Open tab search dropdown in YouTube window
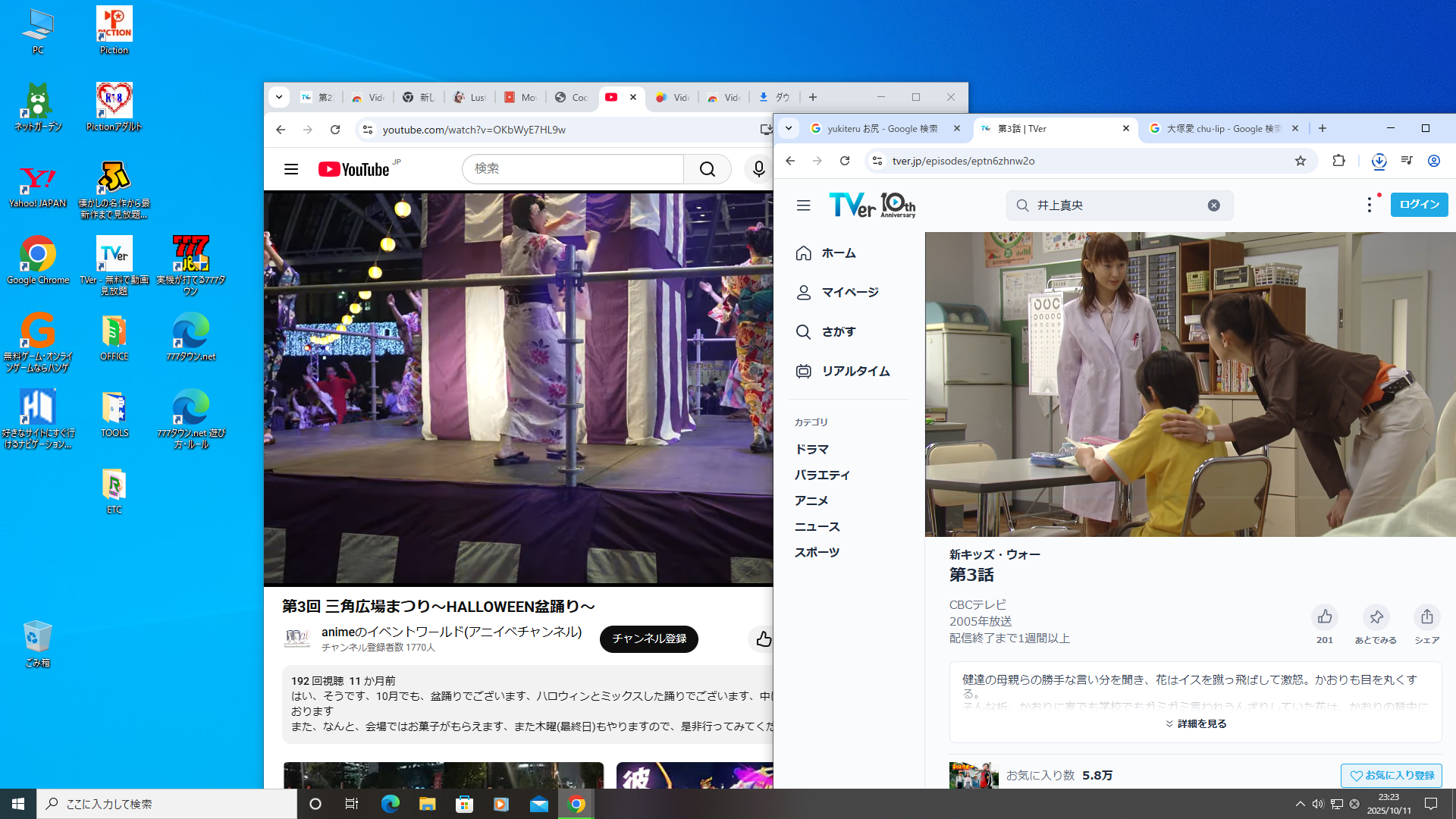1456x819 pixels. 279,97
